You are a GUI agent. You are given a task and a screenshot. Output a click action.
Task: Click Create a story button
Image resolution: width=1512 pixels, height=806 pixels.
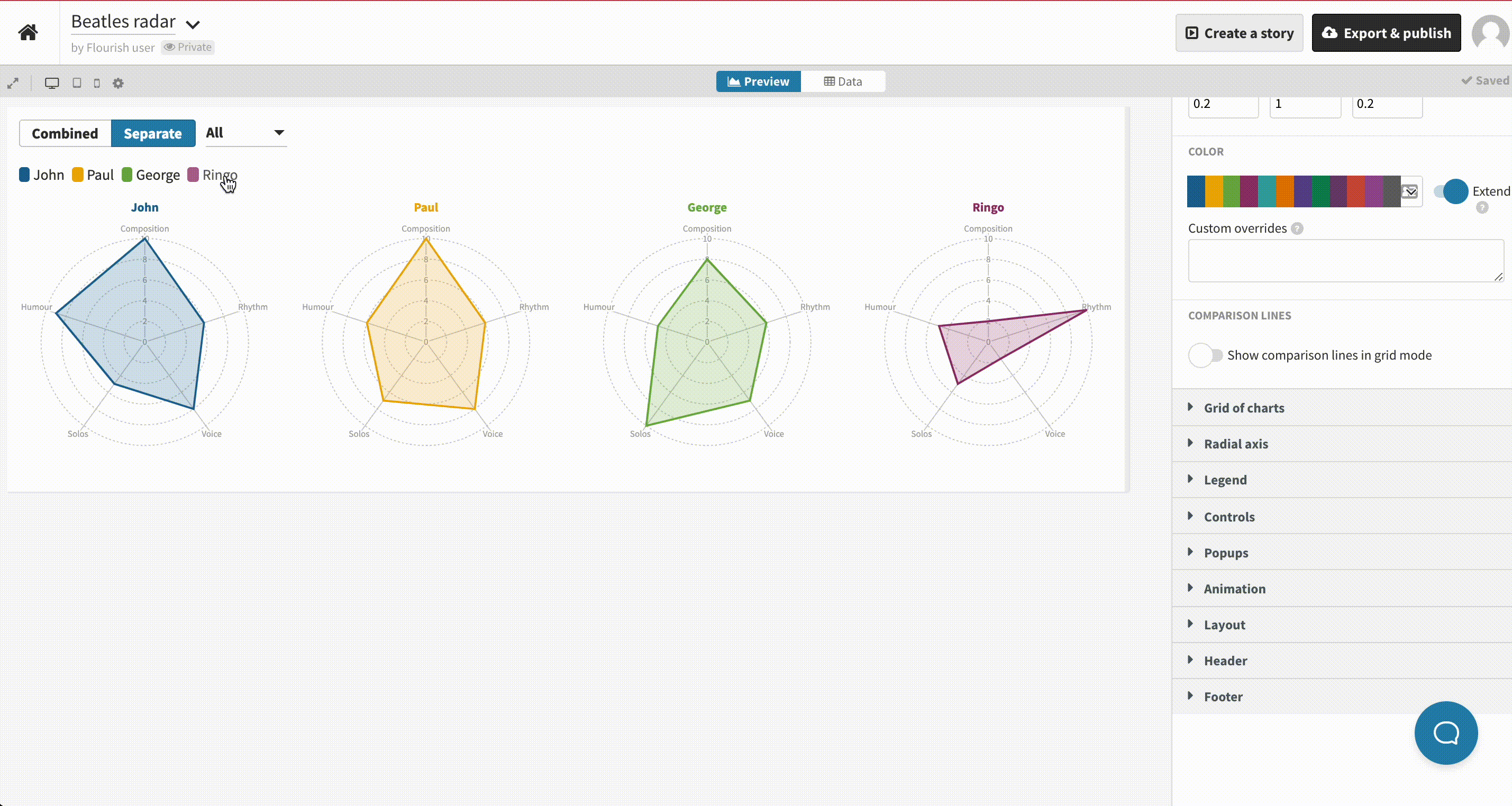[x=1239, y=33]
